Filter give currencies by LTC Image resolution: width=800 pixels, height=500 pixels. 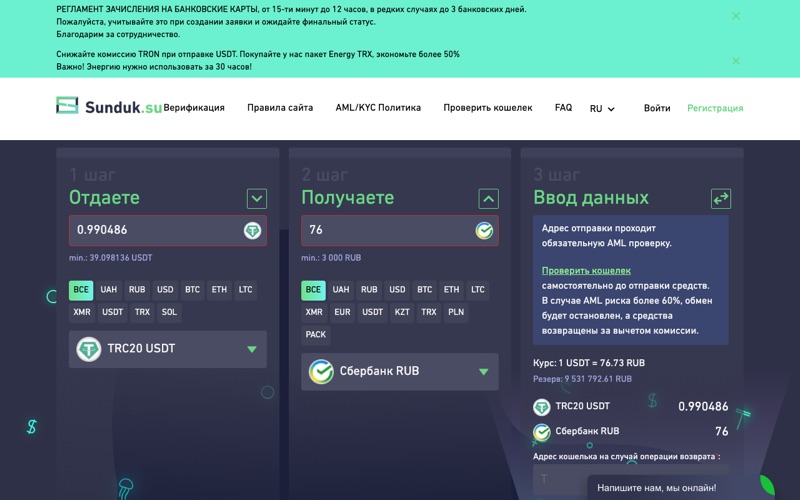pos(245,290)
